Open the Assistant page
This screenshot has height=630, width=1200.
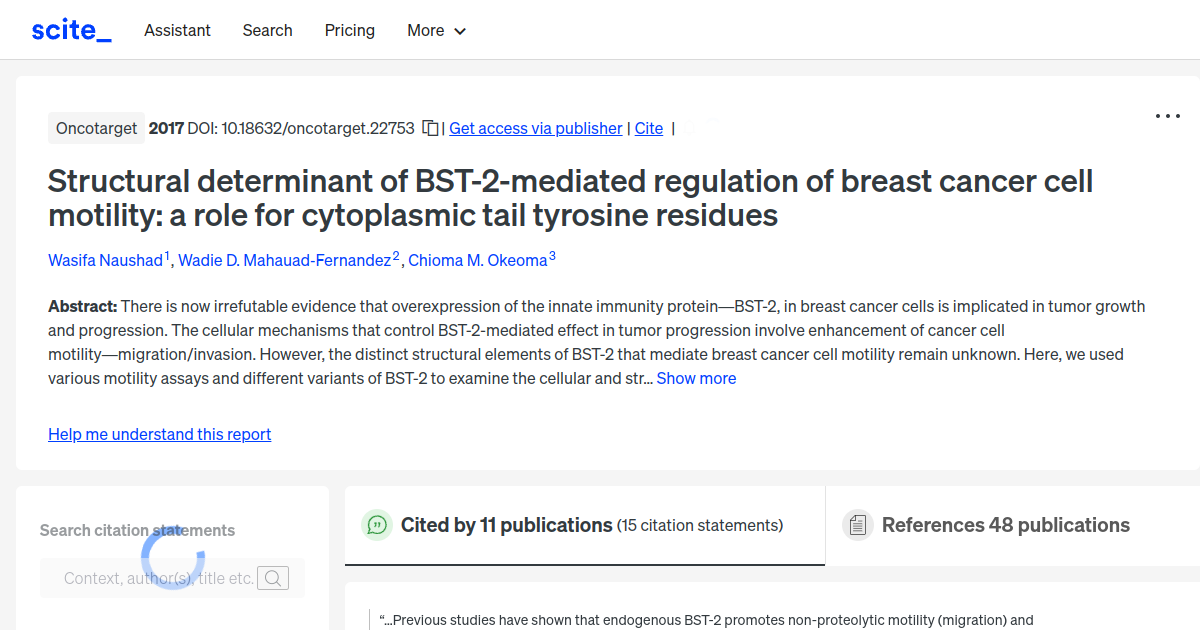point(177,30)
